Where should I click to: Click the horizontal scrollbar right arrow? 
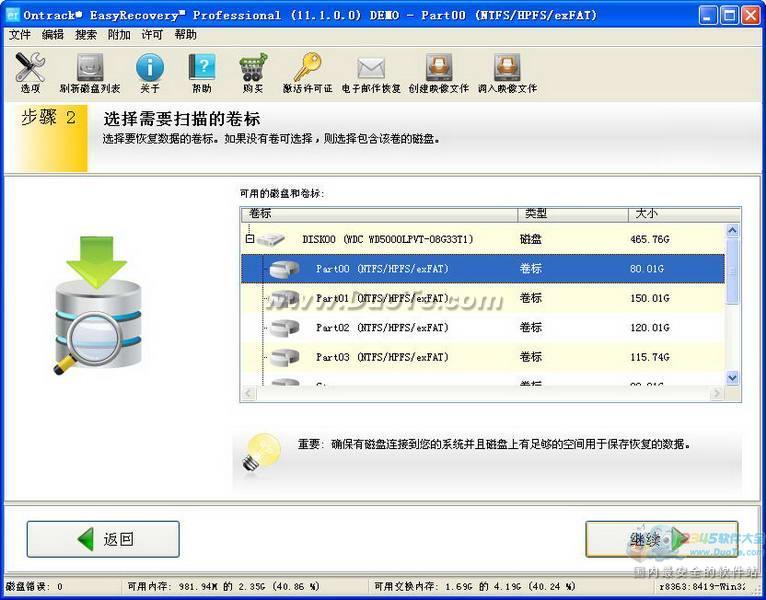tap(717, 393)
